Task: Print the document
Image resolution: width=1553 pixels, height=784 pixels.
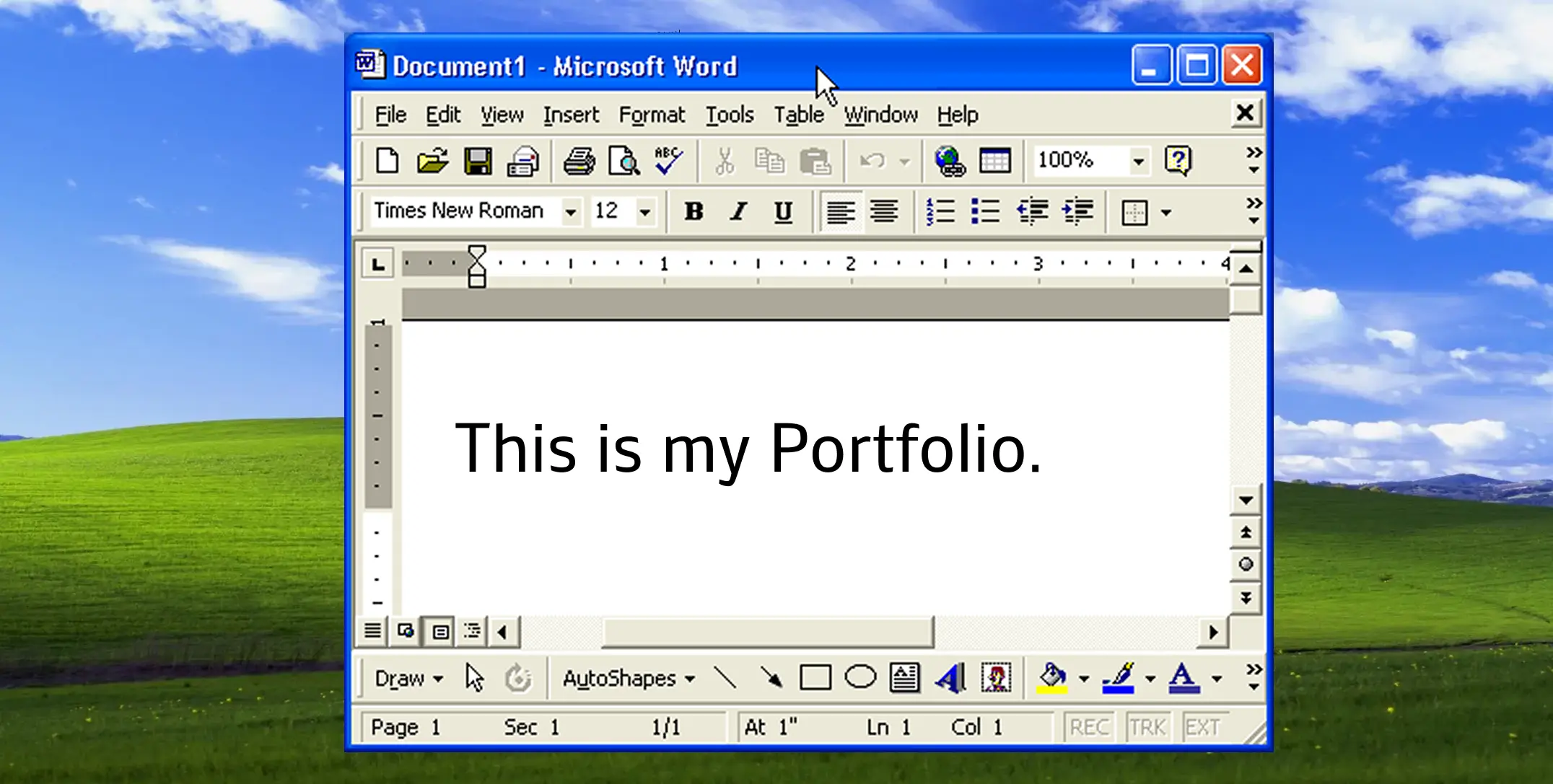Action: coord(579,161)
